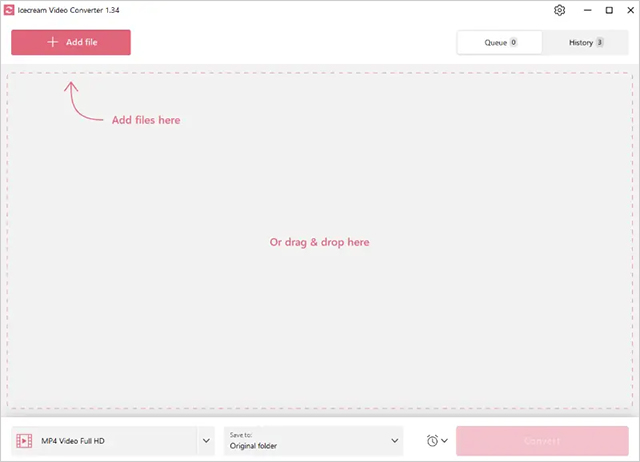Switch to the Queue tab

[499, 43]
